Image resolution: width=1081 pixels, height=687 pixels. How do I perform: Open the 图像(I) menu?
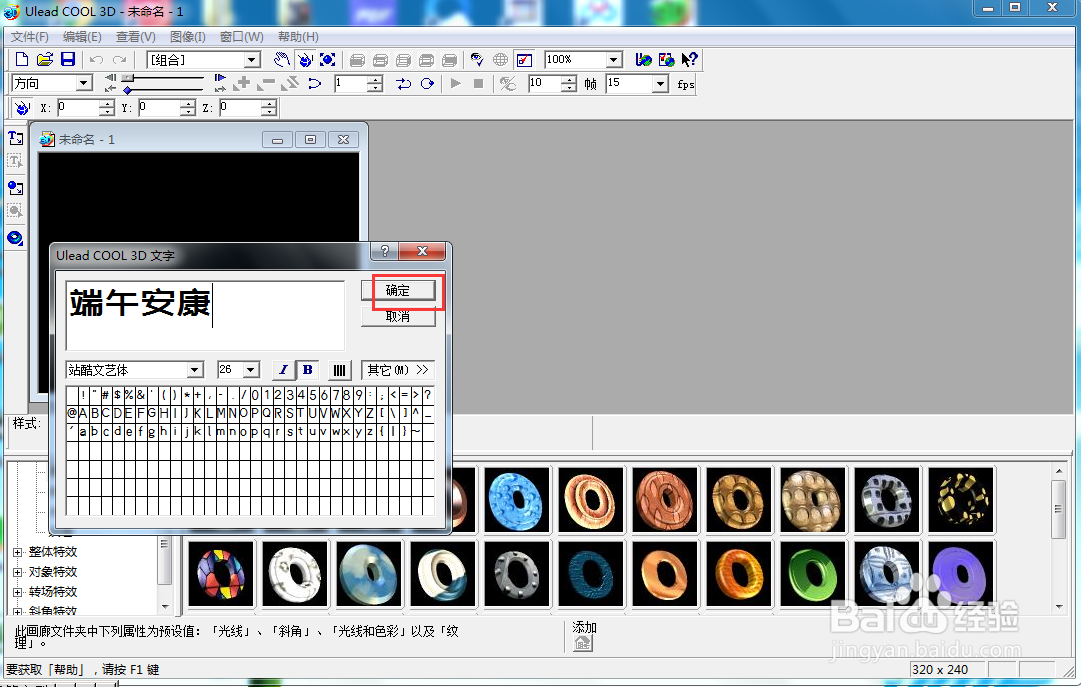point(188,37)
